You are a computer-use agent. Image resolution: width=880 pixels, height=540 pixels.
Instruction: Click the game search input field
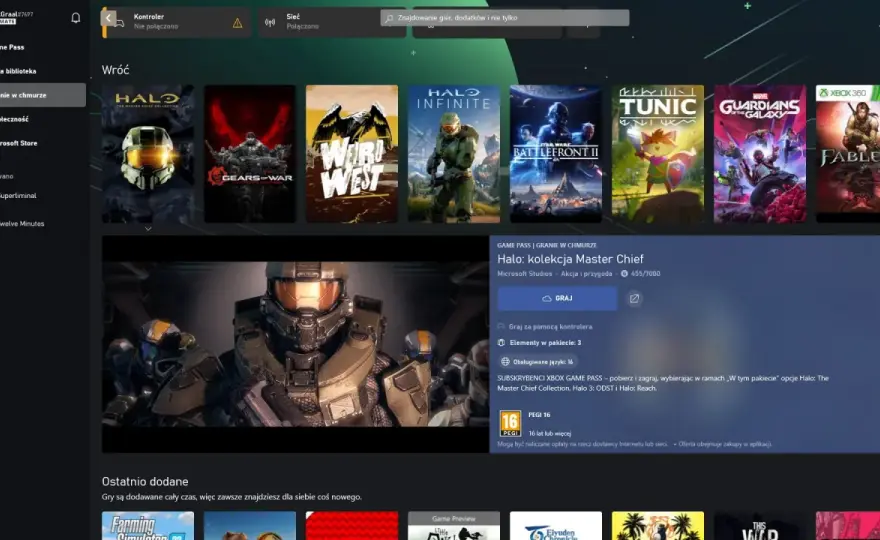505,18
